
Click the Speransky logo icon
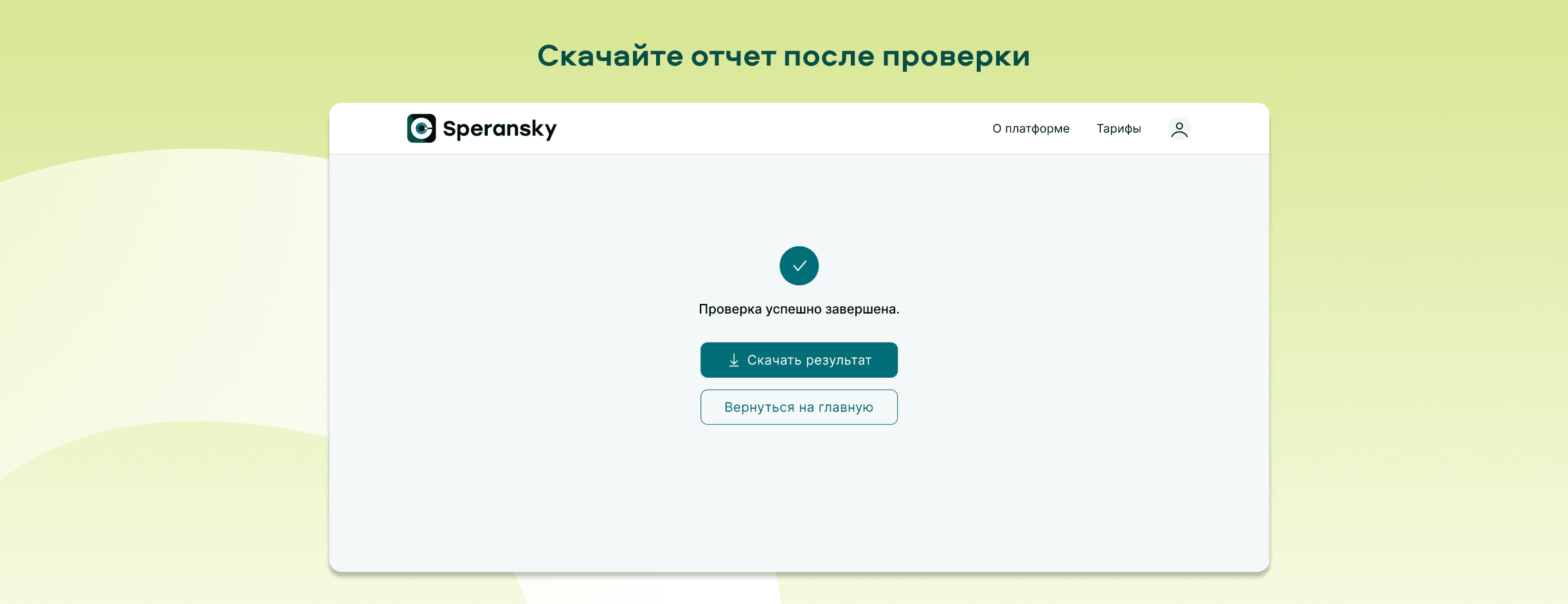coord(422,129)
